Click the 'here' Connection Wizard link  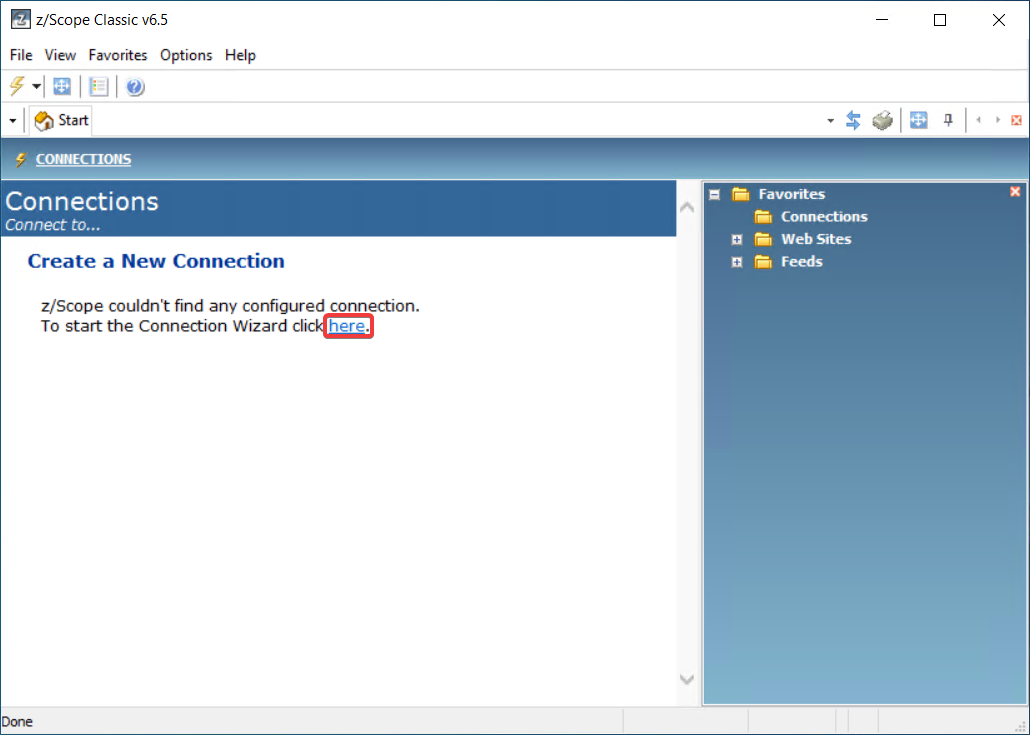click(347, 326)
